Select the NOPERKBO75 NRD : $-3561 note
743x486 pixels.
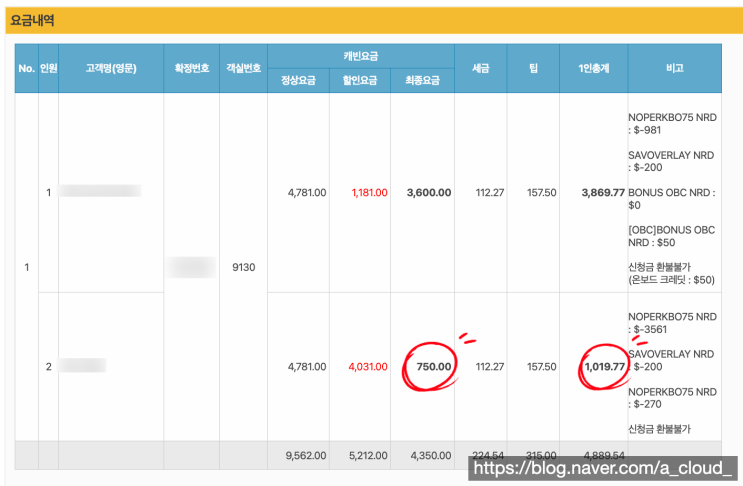[x=672, y=323]
